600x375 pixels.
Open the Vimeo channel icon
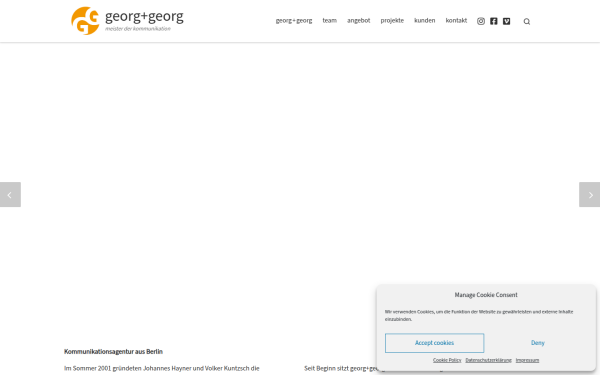pos(506,21)
